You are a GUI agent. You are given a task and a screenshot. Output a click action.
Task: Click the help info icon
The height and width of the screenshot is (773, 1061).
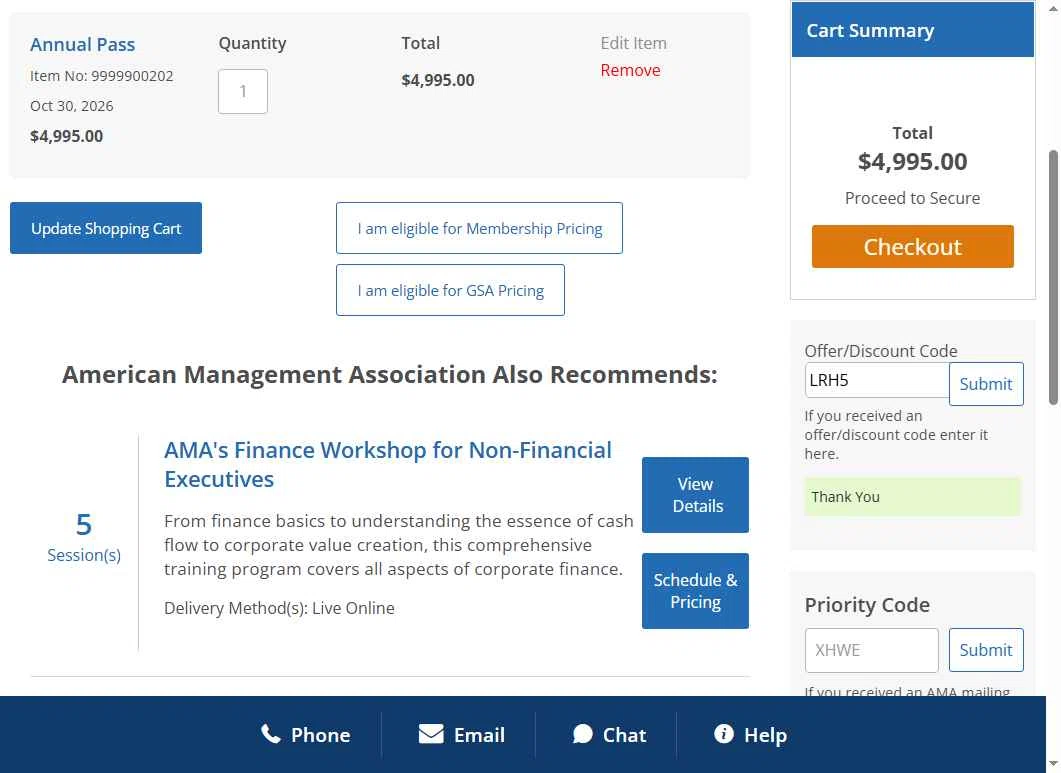coord(723,734)
